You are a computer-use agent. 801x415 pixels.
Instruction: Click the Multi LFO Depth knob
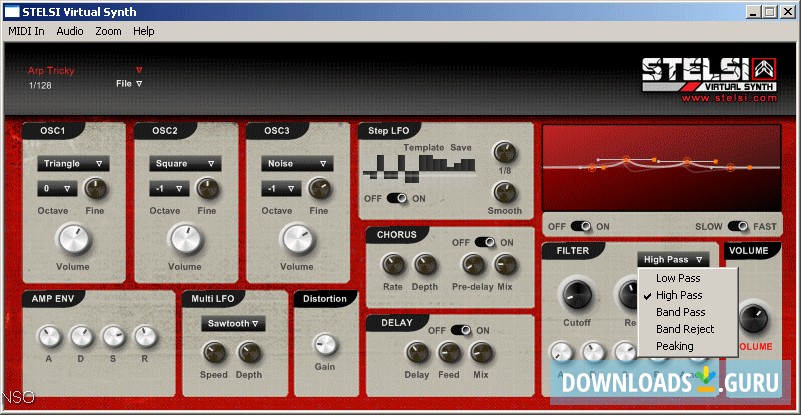pos(249,353)
